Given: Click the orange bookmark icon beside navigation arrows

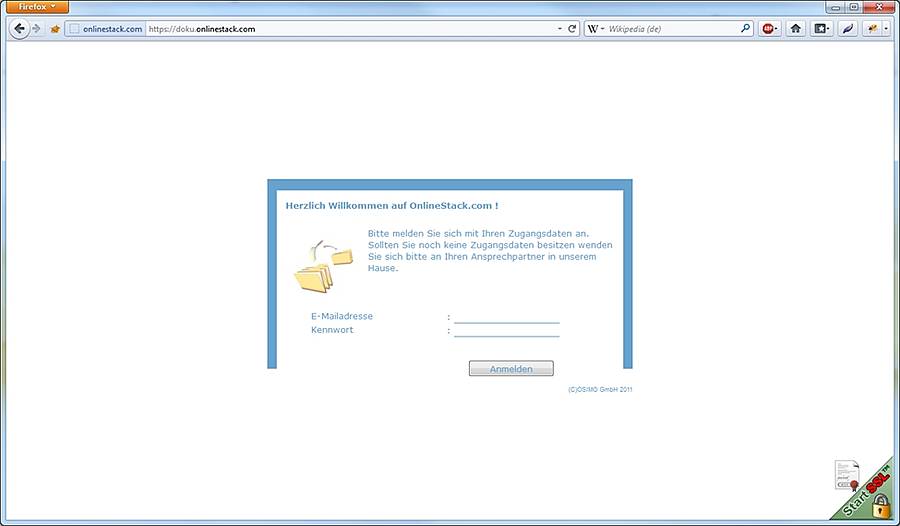Looking at the screenshot, I should (55, 29).
